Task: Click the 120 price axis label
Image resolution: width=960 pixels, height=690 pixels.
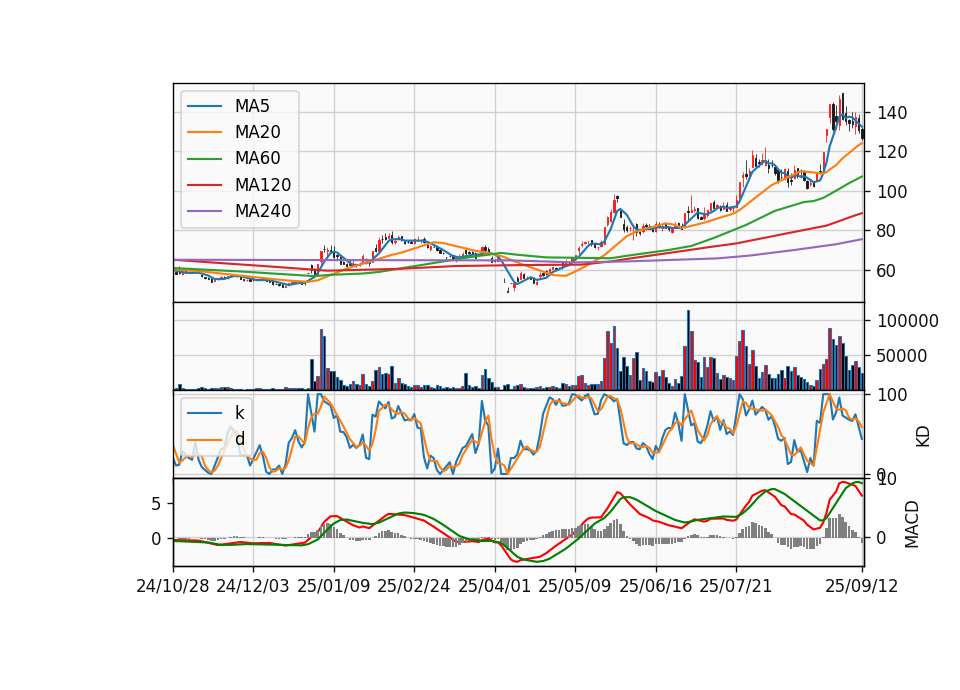Action: point(892,152)
